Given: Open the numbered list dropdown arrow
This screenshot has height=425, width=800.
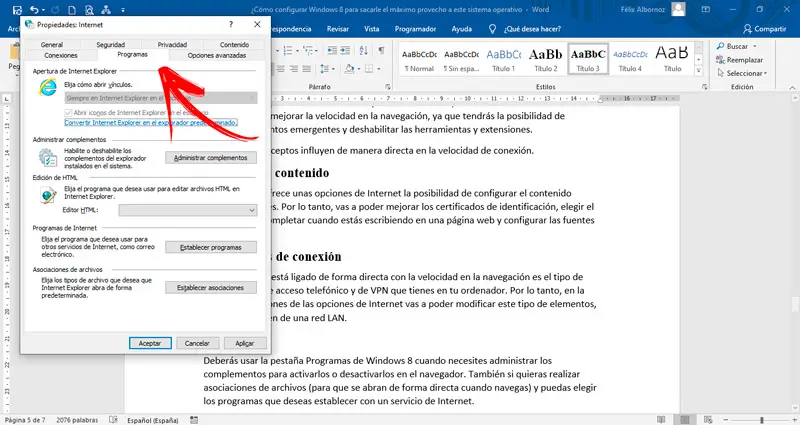Looking at the screenshot, I should coord(297,51).
